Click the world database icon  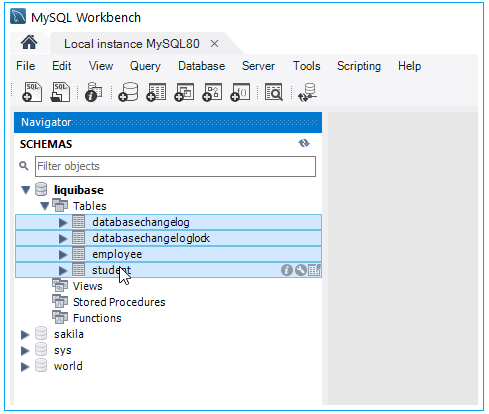[x=41, y=365]
